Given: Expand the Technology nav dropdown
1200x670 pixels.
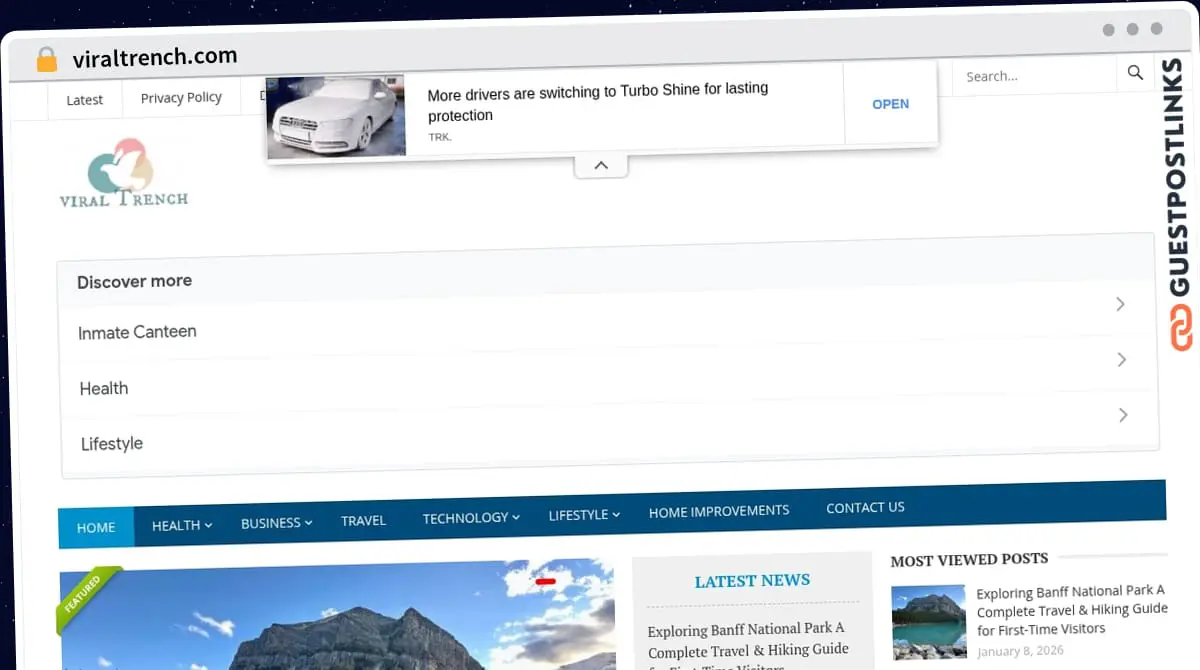Looking at the screenshot, I should click(470, 518).
